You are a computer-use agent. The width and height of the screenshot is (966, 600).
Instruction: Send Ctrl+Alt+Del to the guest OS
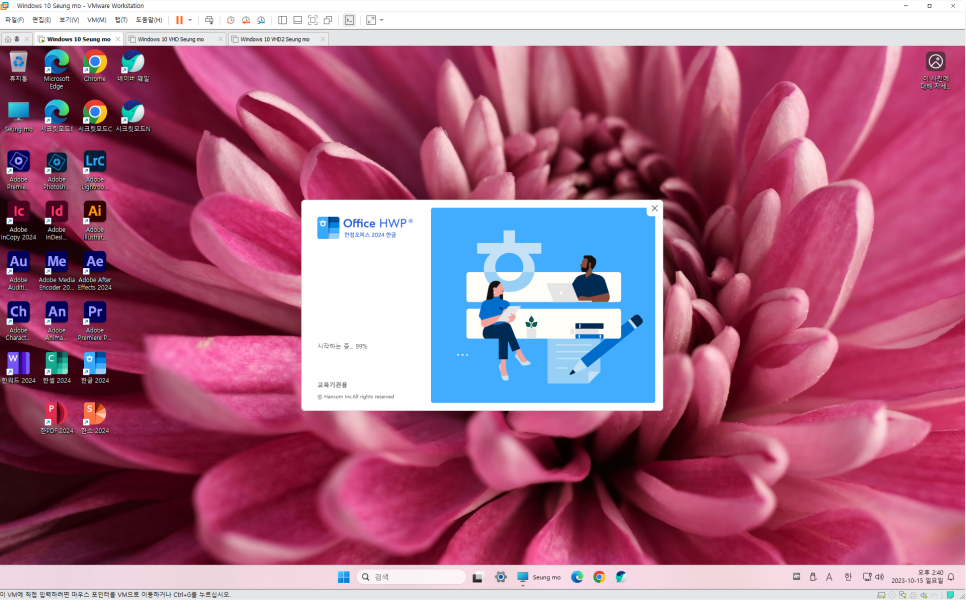coord(209,20)
